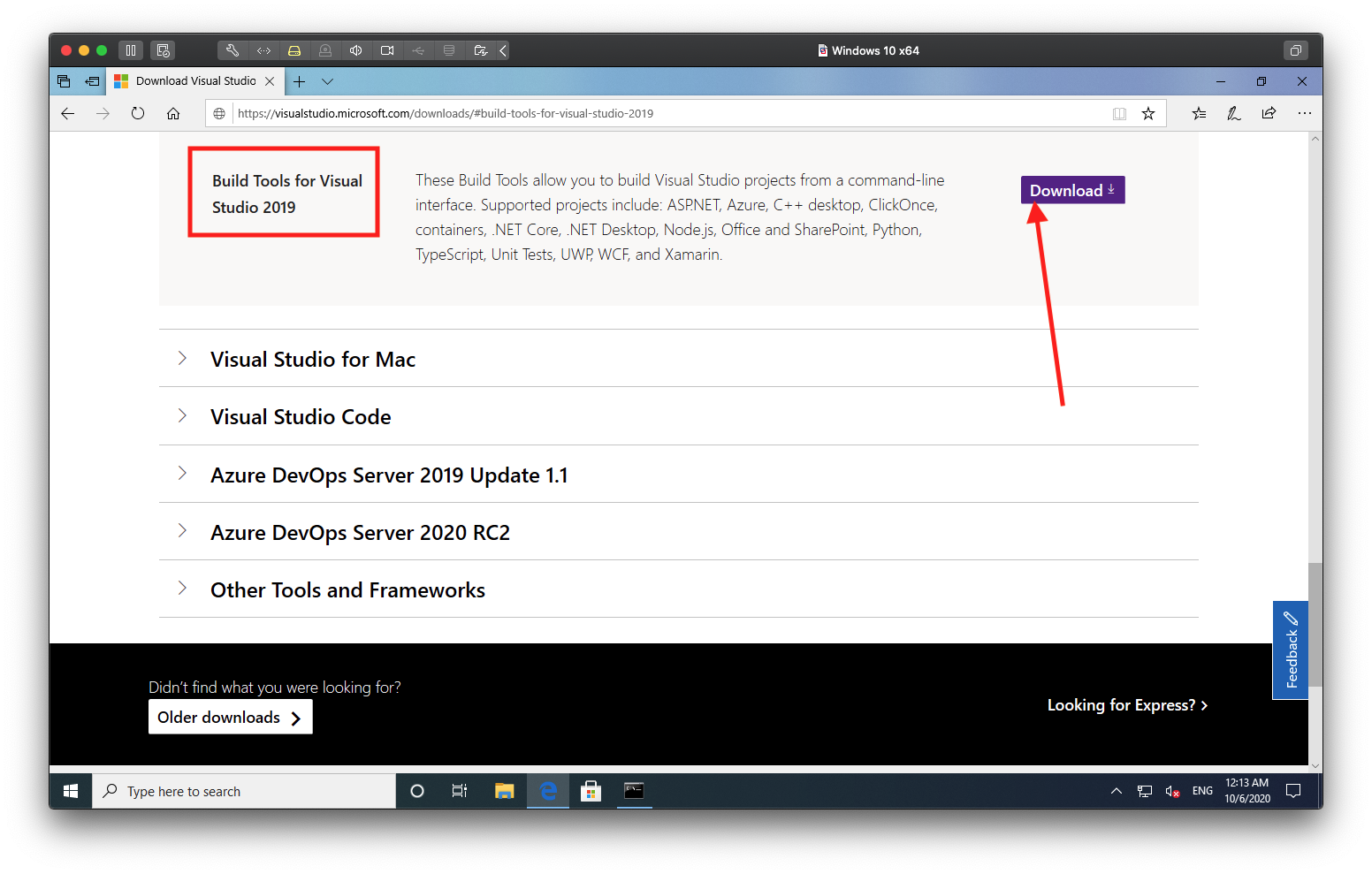Open the Older downloads button

(x=231, y=718)
